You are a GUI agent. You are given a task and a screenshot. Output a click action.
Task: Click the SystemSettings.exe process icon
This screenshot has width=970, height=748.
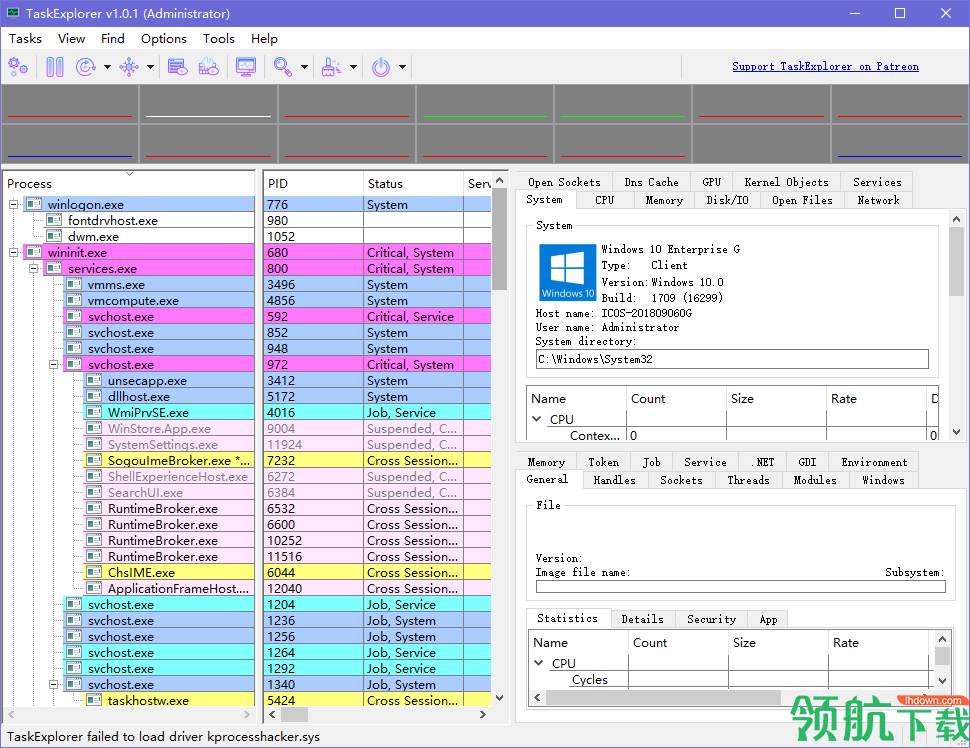(x=94, y=444)
